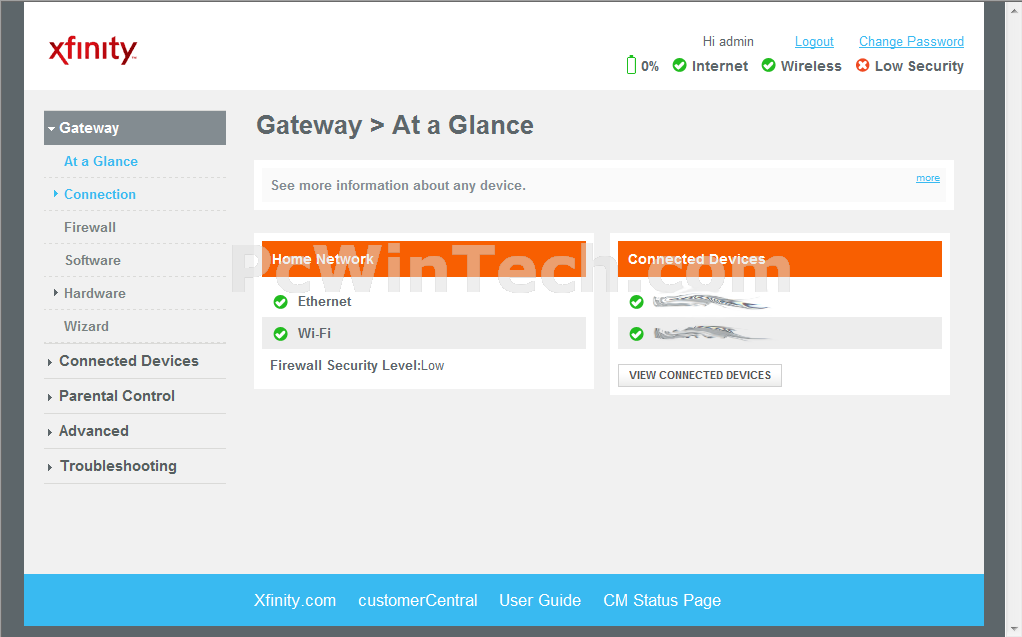1022x637 pixels.
Task: Open the Connection menu item
Action: (x=100, y=194)
